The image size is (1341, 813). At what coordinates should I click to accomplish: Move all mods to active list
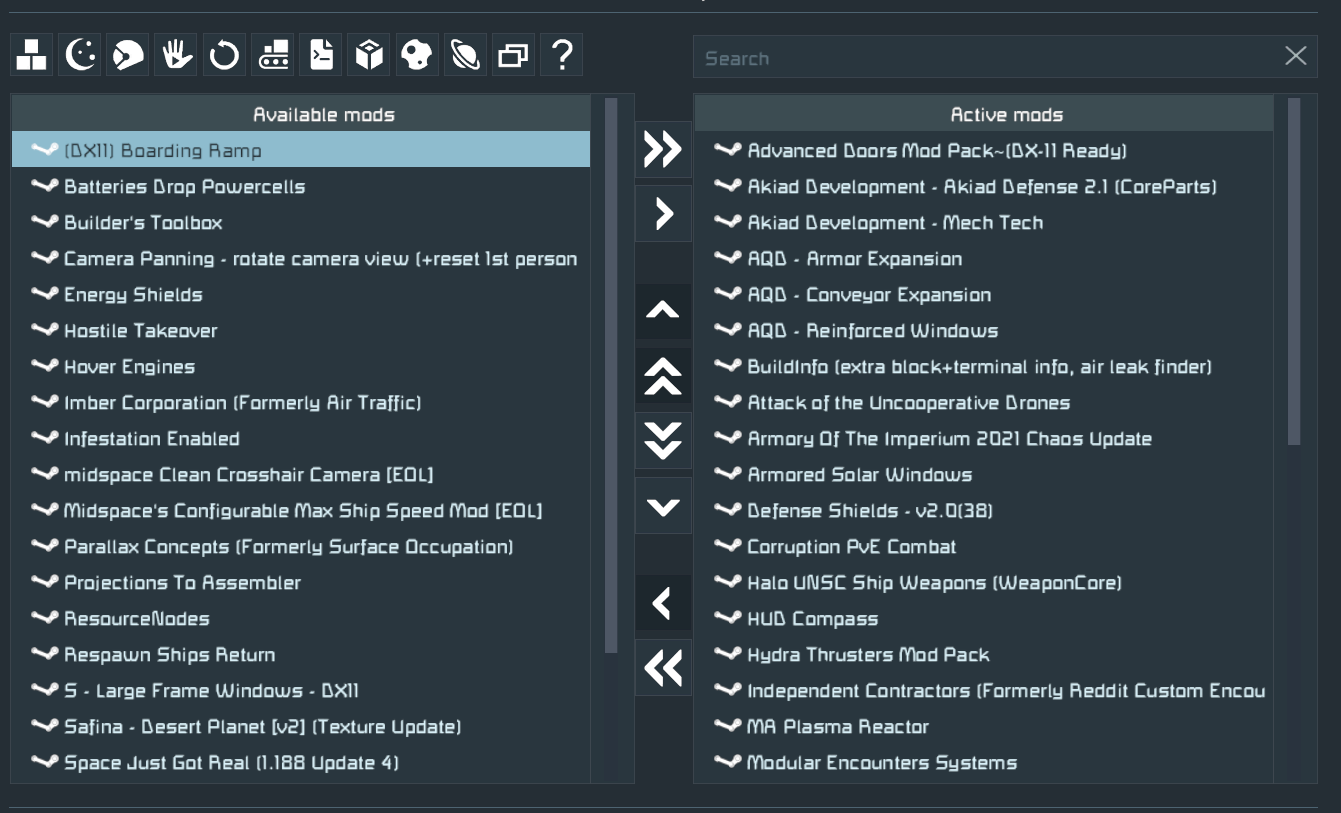[663, 150]
